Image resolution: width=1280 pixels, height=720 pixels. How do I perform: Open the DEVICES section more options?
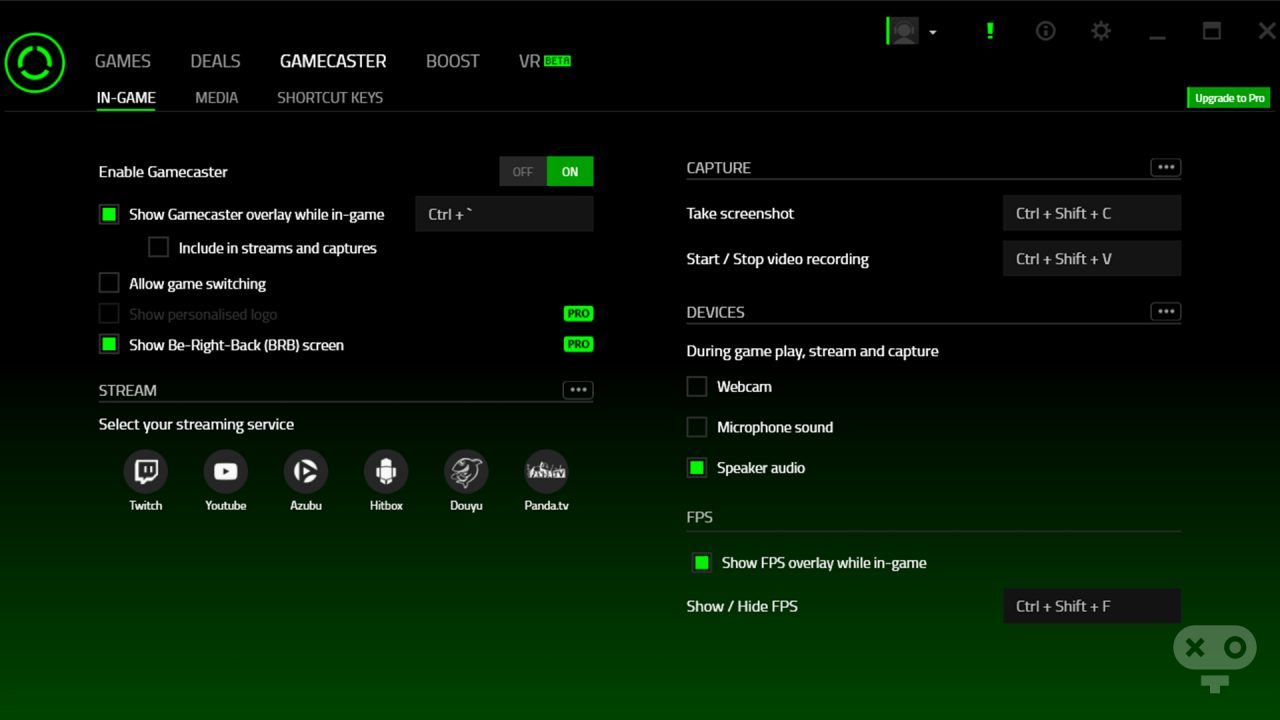1166,311
